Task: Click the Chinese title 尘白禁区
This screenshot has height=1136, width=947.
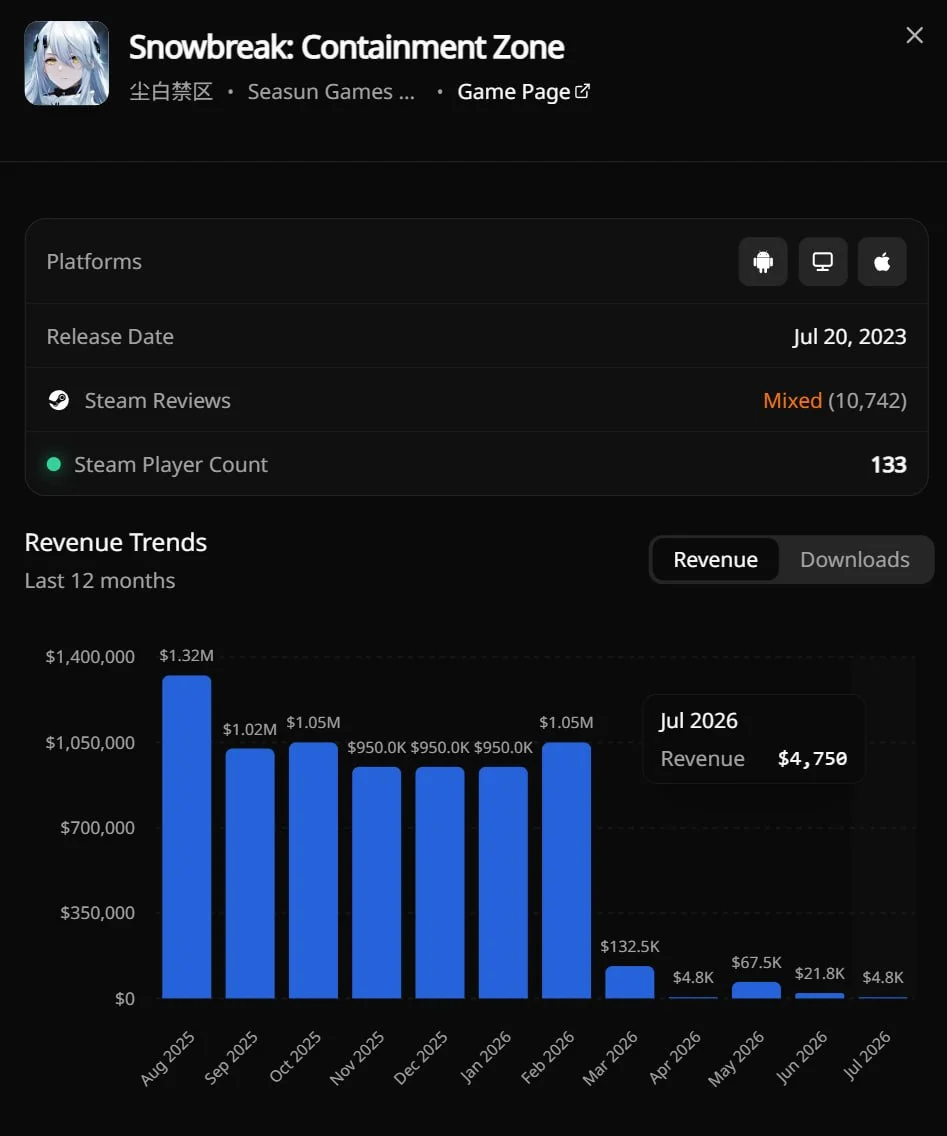Action: pos(171,92)
